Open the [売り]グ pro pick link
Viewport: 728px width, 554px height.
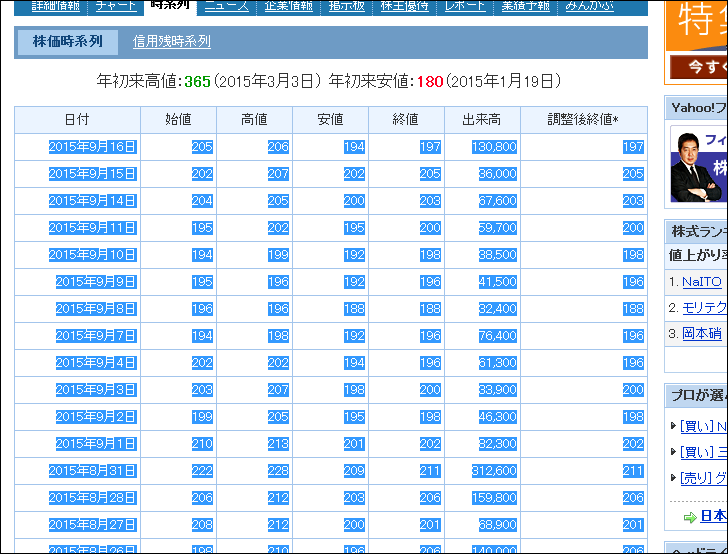tap(703, 478)
